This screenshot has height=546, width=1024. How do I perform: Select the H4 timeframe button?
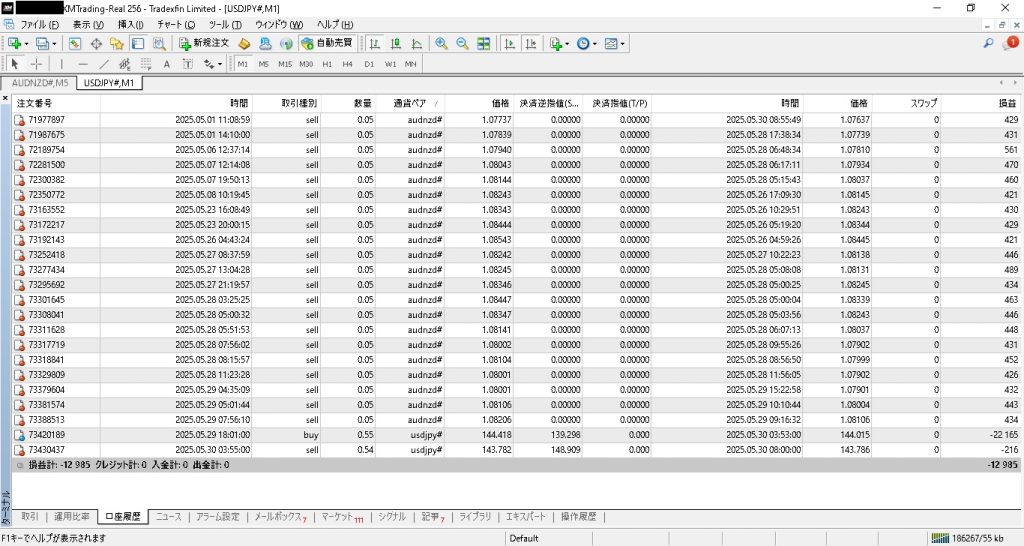[x=347, y=64]
